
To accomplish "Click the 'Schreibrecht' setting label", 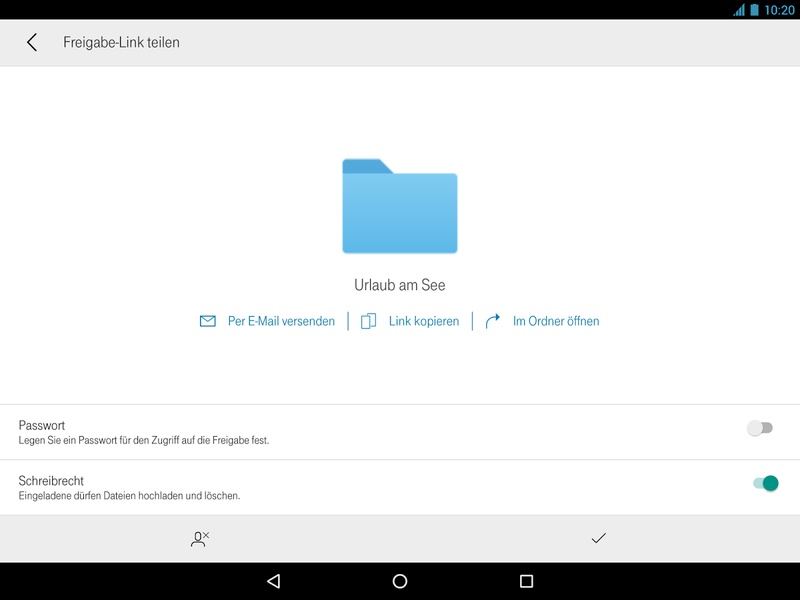I will [51, 481].
